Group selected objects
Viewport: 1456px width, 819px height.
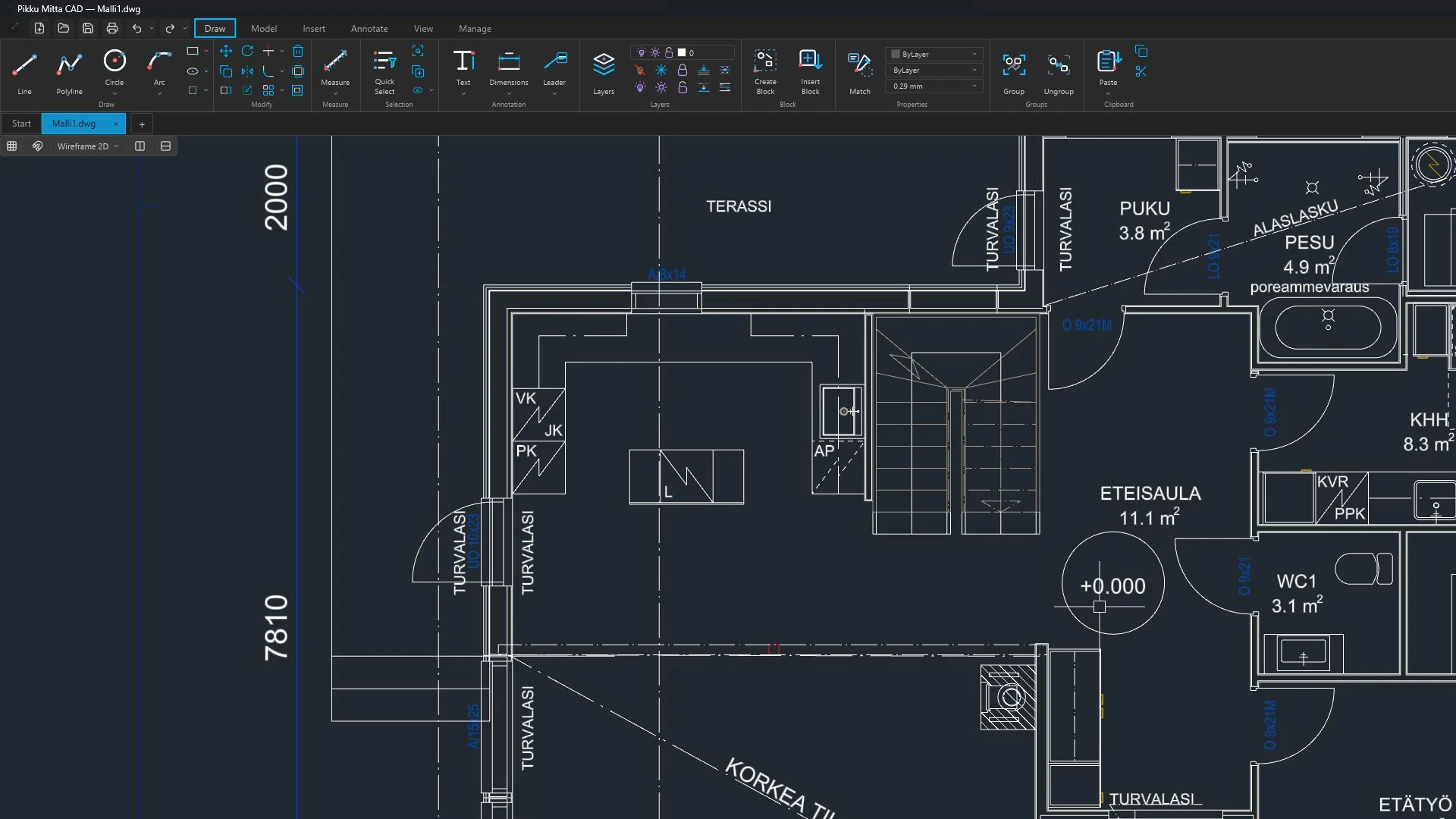click(1014, 73)
